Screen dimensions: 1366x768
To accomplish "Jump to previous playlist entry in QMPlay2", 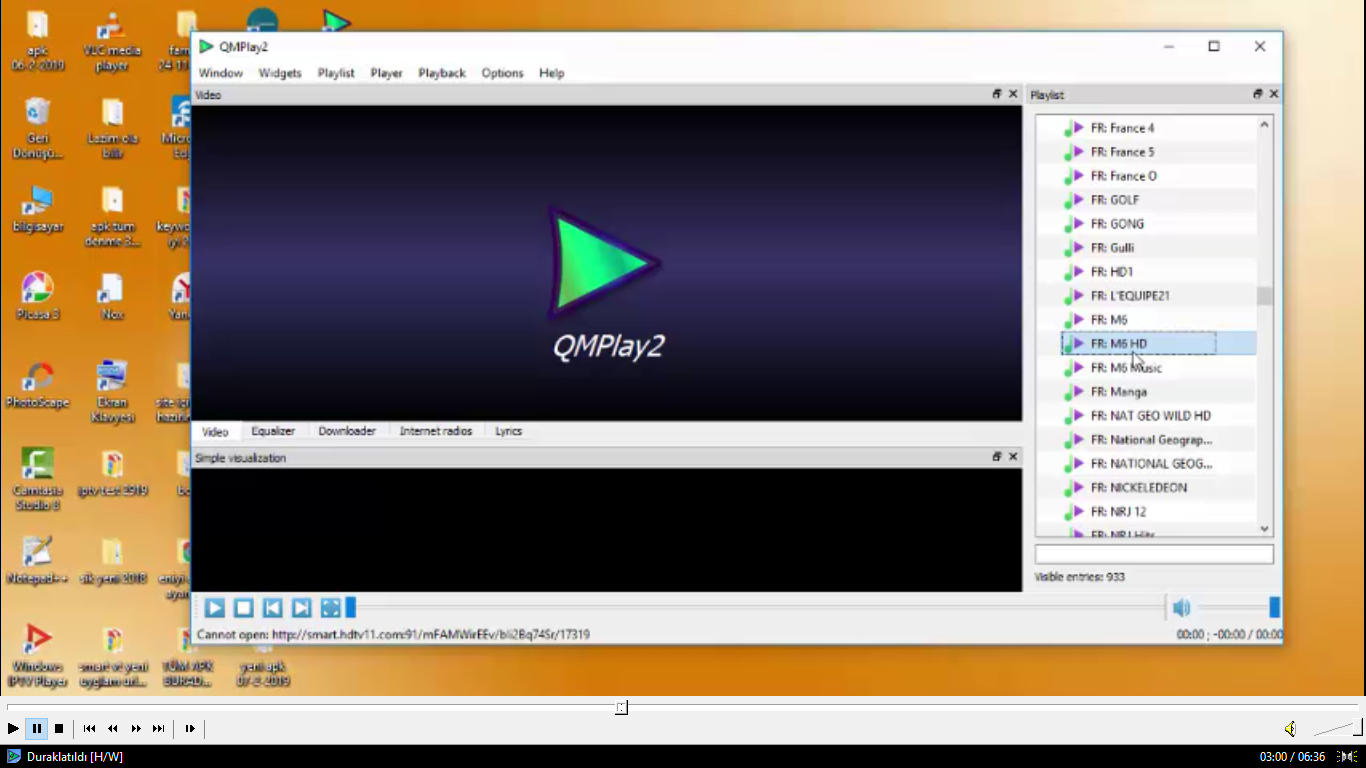I will click(x=272, y=608).
